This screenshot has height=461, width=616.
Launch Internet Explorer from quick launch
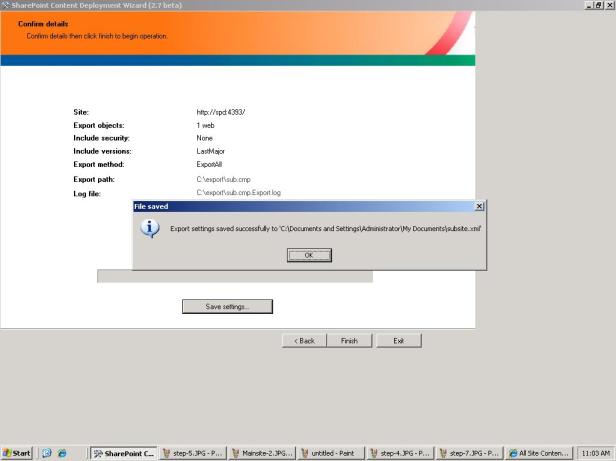click(61, 453)
